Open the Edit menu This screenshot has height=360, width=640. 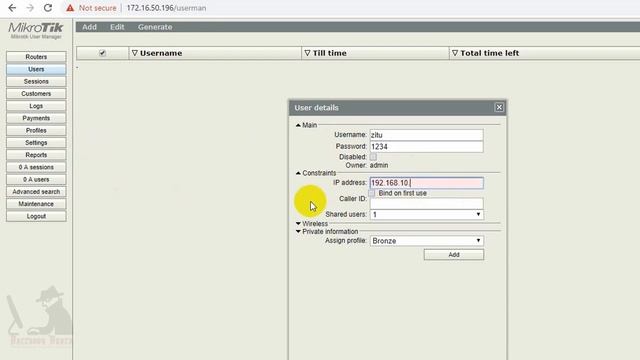(x=117, y=27)
